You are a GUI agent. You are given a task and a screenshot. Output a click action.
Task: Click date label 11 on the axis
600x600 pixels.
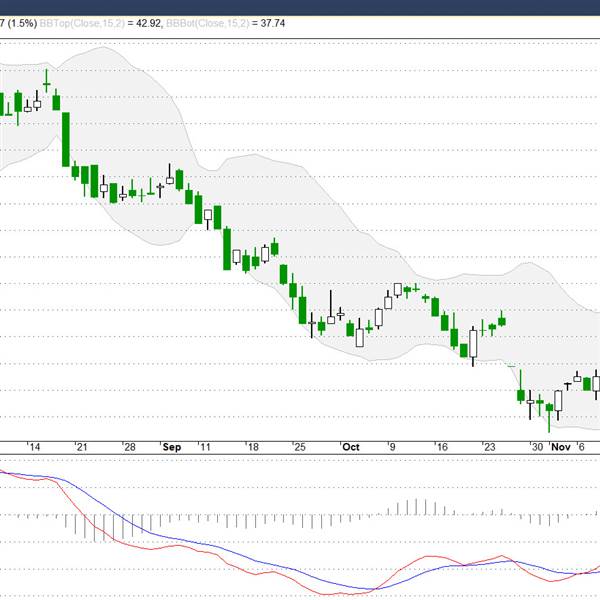(x=205, y=447)
